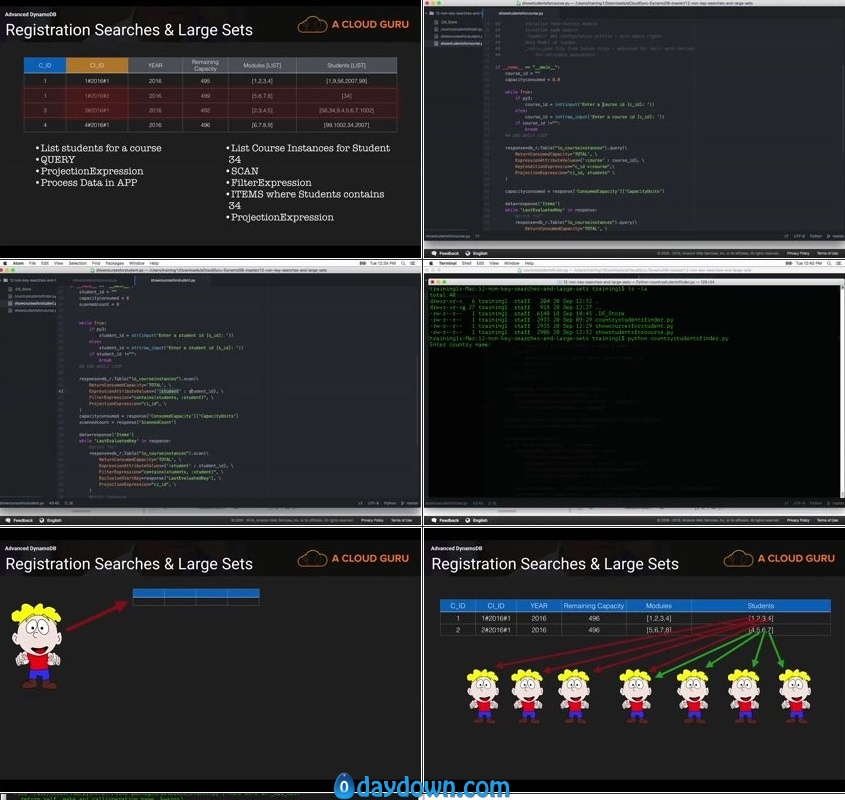Viewport: 845px width, 800px height.
Task: Open Notification Center in the Atom menu bar
Action: coord(413,263)
